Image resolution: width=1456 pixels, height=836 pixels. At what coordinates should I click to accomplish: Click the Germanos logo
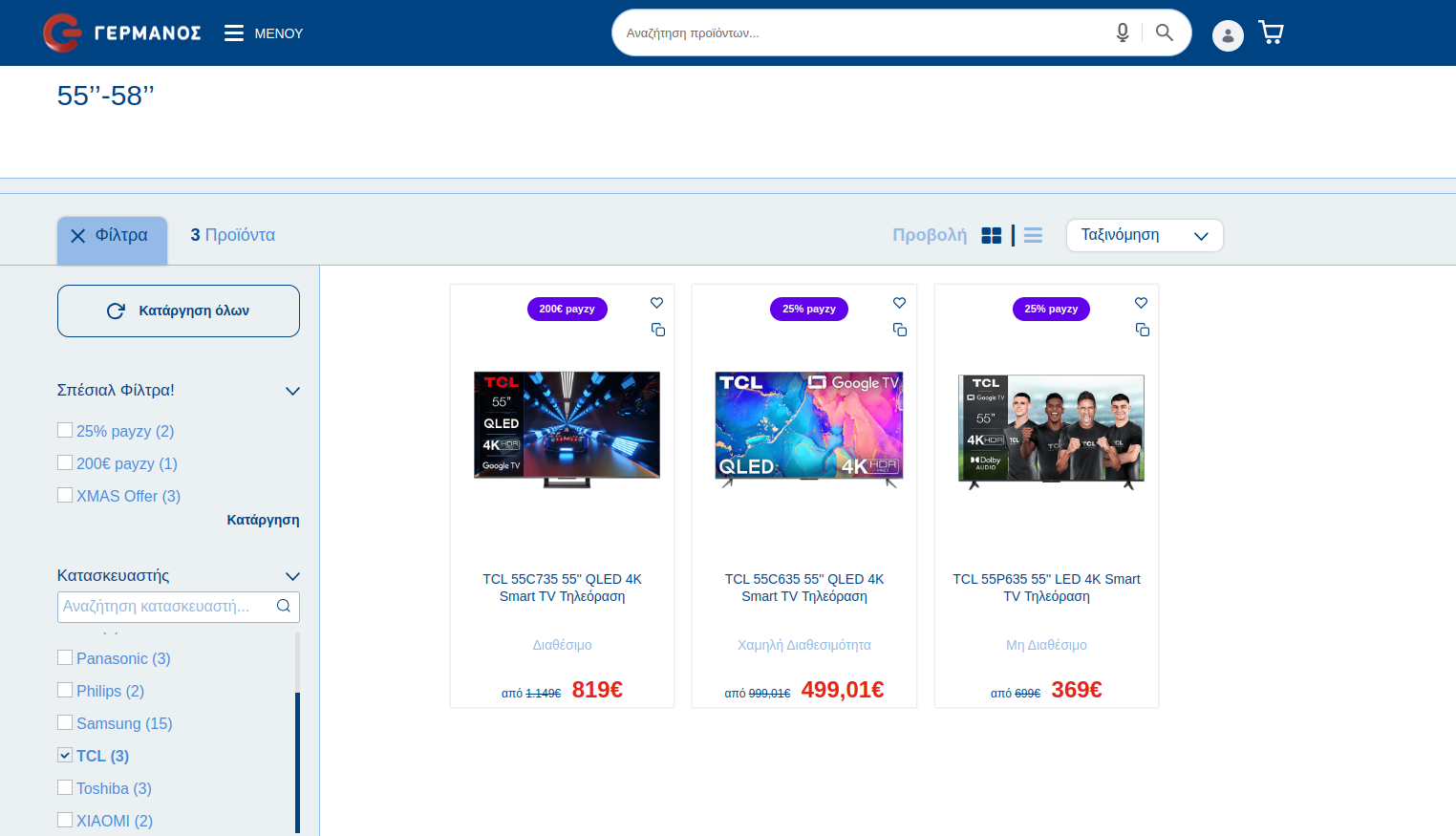[x=122, y=32]
